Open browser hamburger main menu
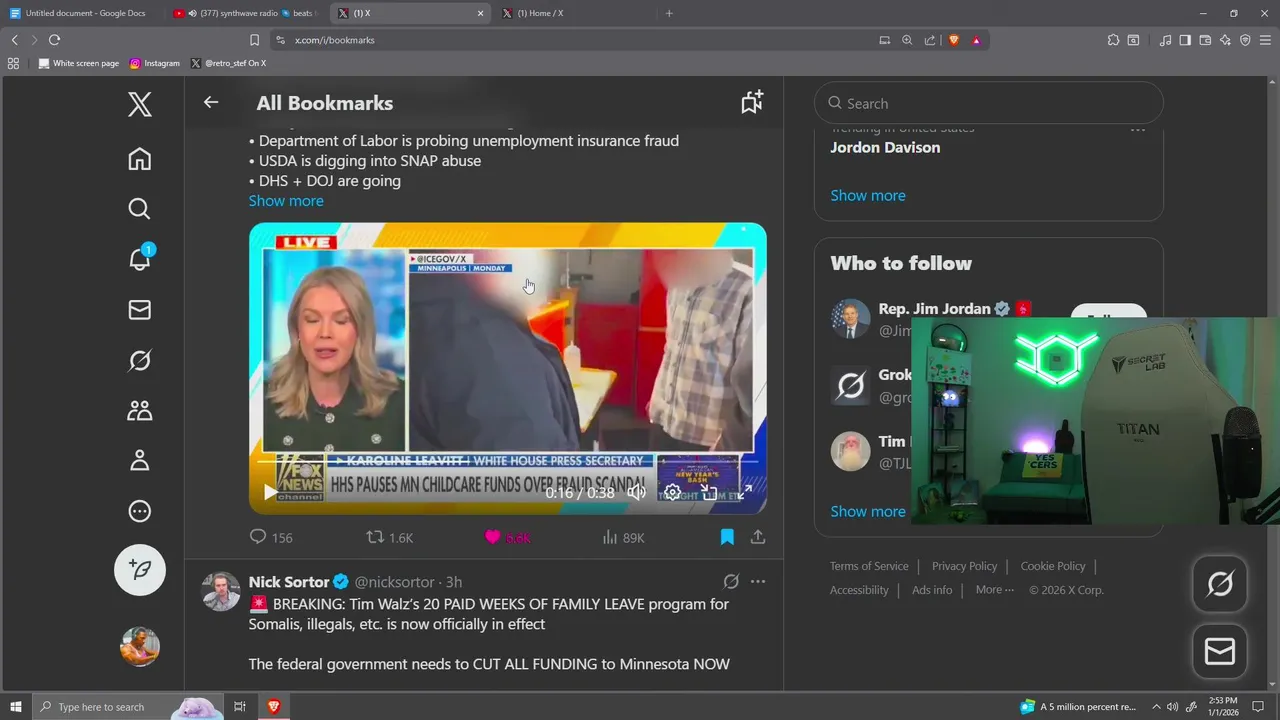 click(x=1263, y=40)
